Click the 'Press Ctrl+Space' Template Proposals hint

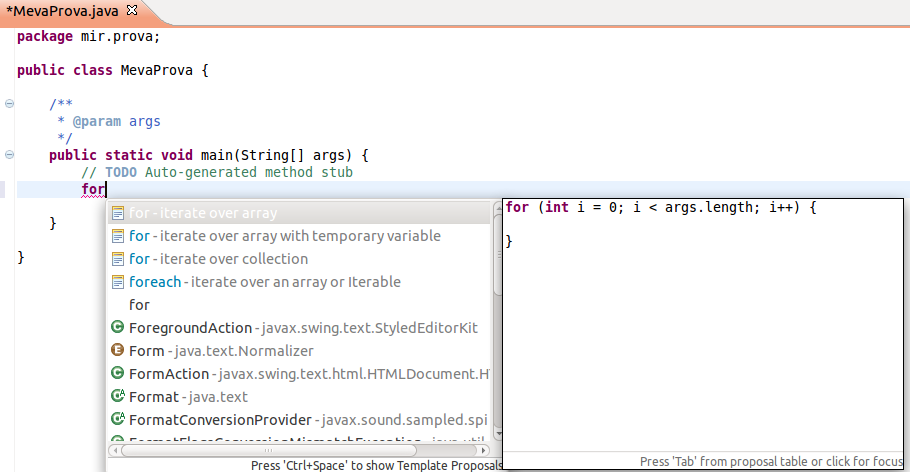coord(375,465)
